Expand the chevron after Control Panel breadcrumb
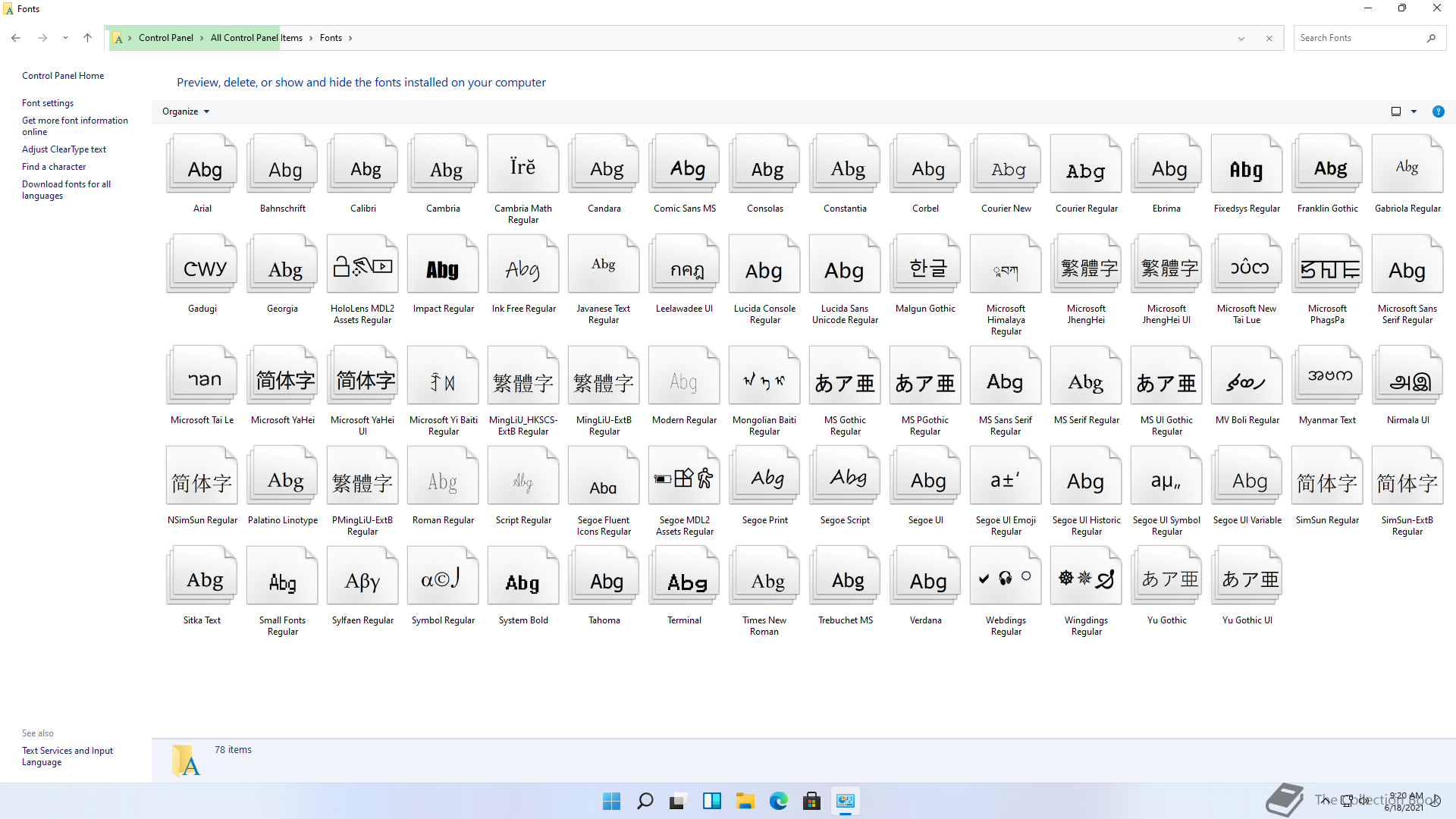The width and height of the screenshot is (1456, 819). [202, 38]
